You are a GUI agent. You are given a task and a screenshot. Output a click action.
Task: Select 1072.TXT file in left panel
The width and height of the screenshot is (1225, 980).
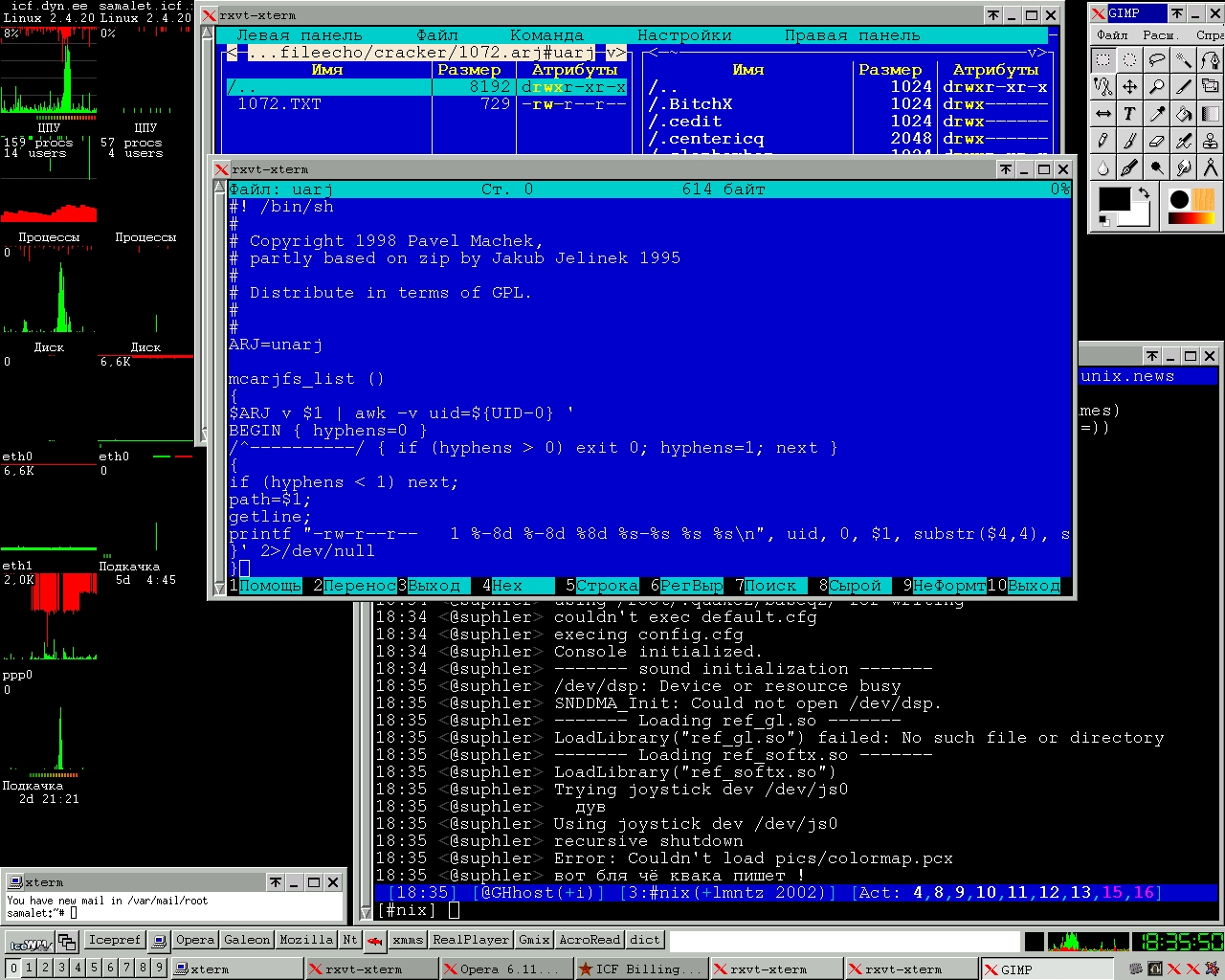point(427,104)
